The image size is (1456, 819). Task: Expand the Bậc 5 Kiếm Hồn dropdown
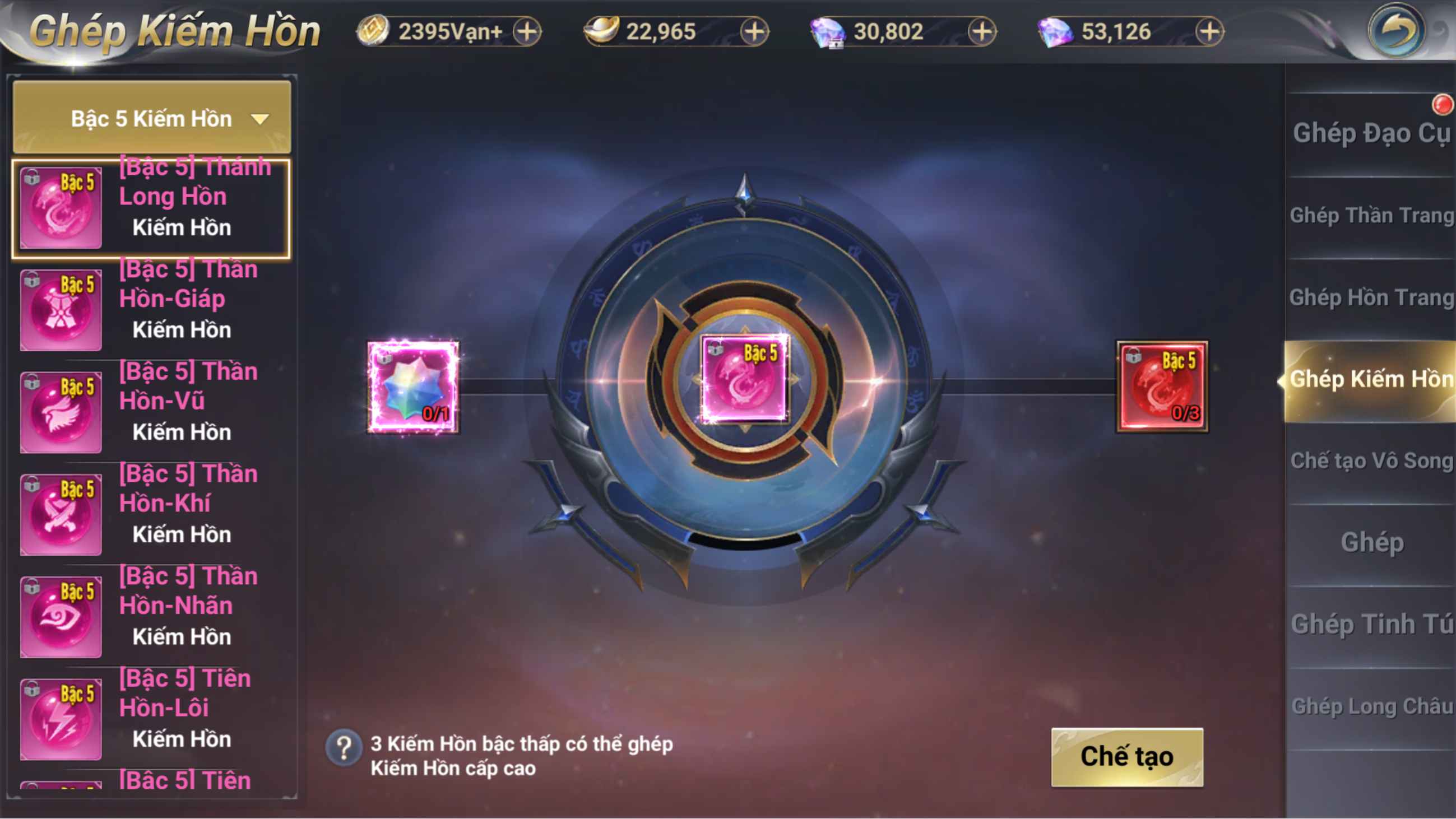coord(151,118)
